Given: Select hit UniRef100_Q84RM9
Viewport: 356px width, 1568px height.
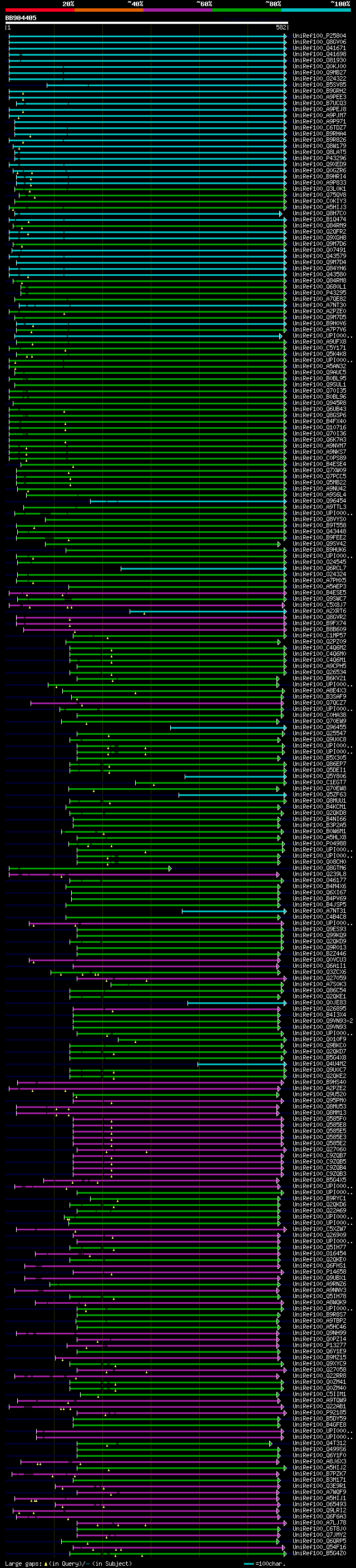Looking at the screenshot, I should pyautogui.click(x=319, y=225).
